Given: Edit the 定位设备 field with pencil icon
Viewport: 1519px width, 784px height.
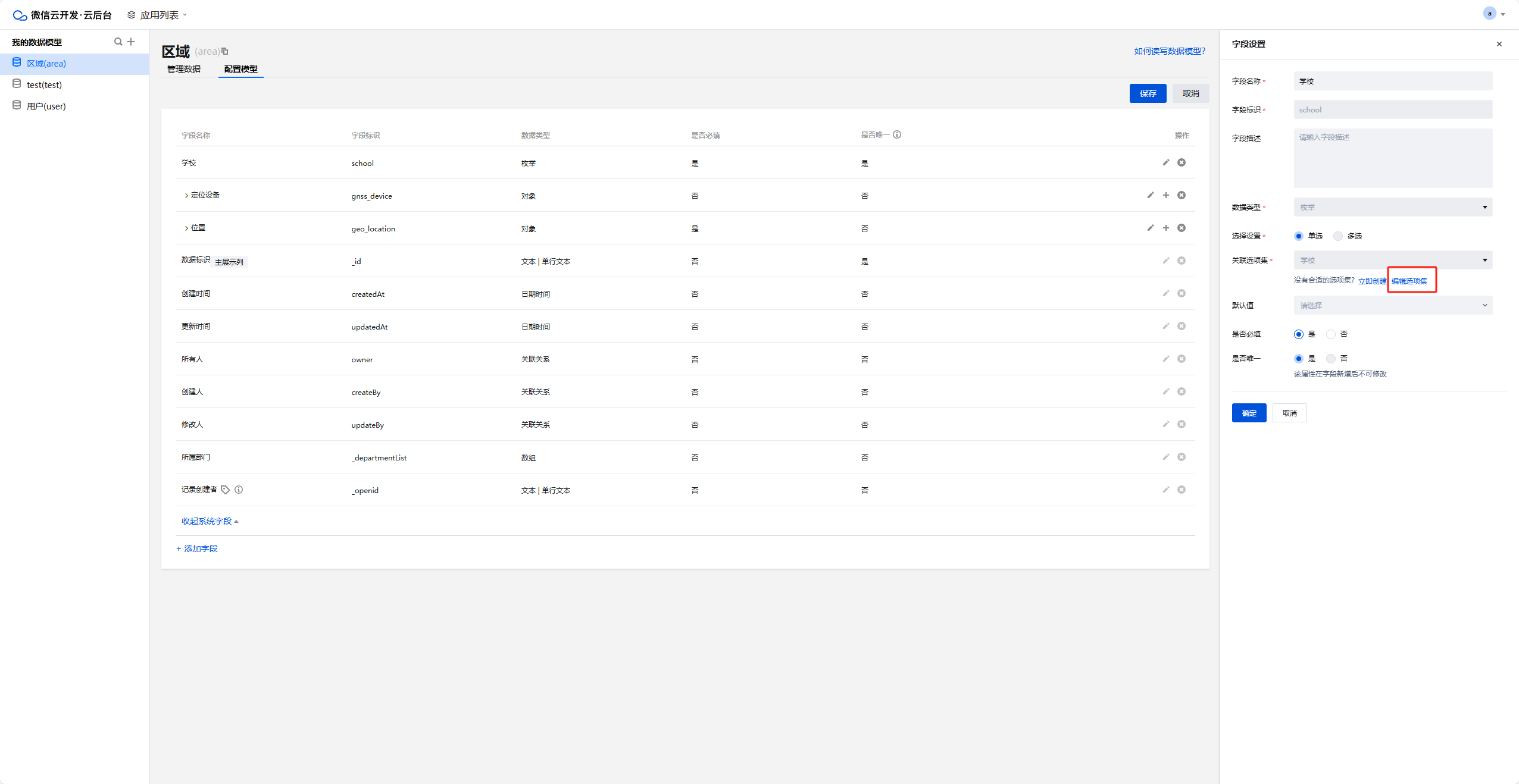Looking at the screenshot, I should tap(1151, 195).
